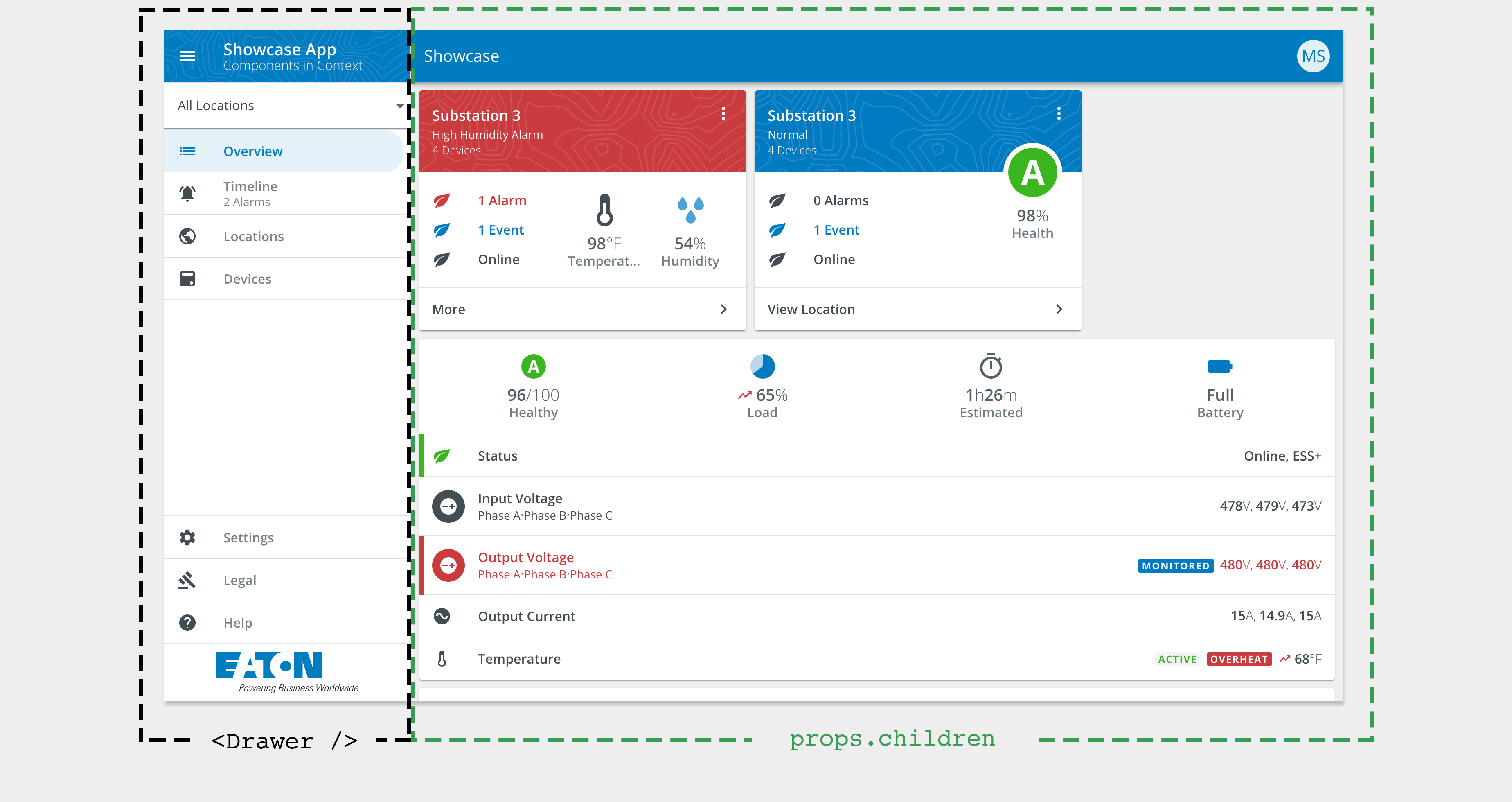
Task: Click the ACTIVE tag
Action: pyautogui.click(x=1177, y=660)
